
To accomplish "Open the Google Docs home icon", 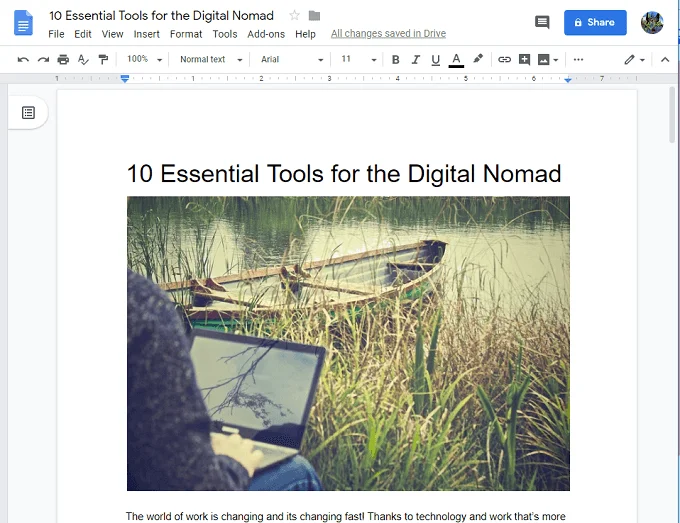I will click(x=23, y=23).
